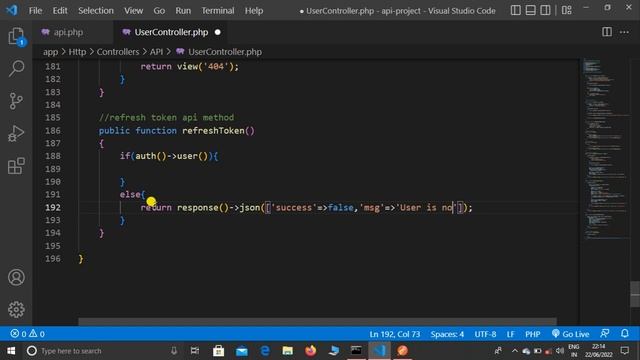Open the Run and Debug view
This screenshot has height=360, width=640.
coord(16,133)
